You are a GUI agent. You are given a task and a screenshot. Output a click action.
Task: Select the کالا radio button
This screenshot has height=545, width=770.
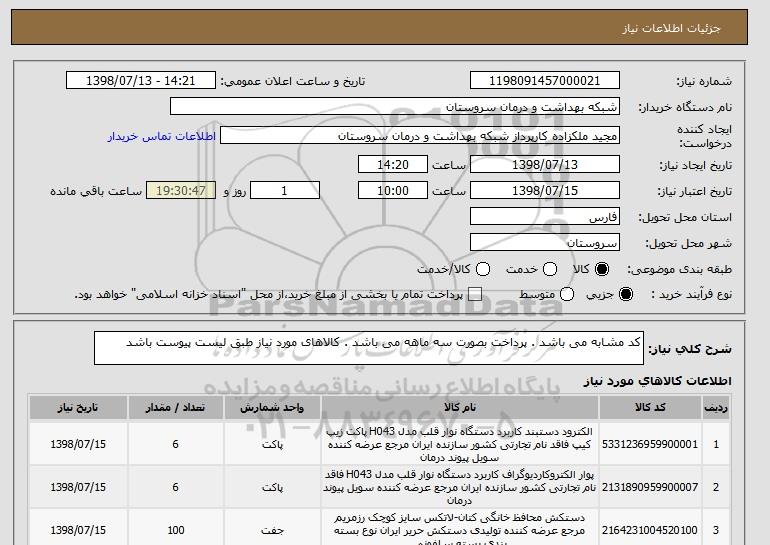coord(602,269)
